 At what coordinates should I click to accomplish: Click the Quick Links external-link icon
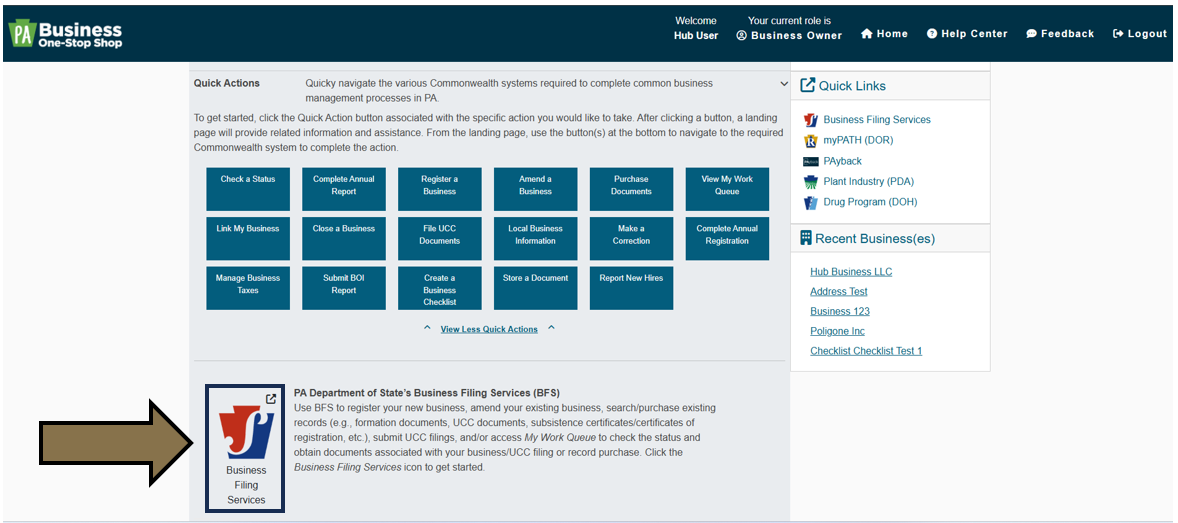click(808, 85)
